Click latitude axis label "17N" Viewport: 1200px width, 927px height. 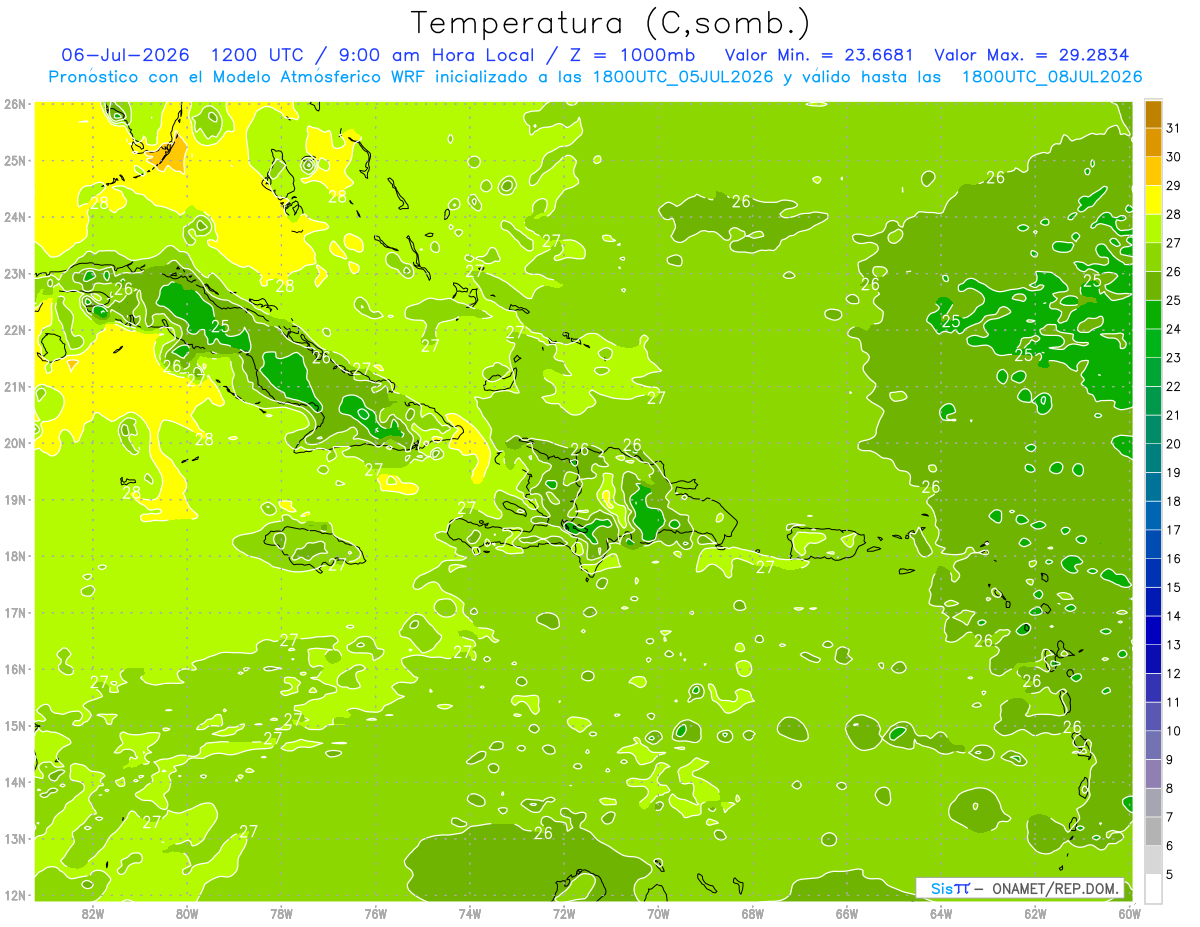pyautogui.click(x=15, y=612)
